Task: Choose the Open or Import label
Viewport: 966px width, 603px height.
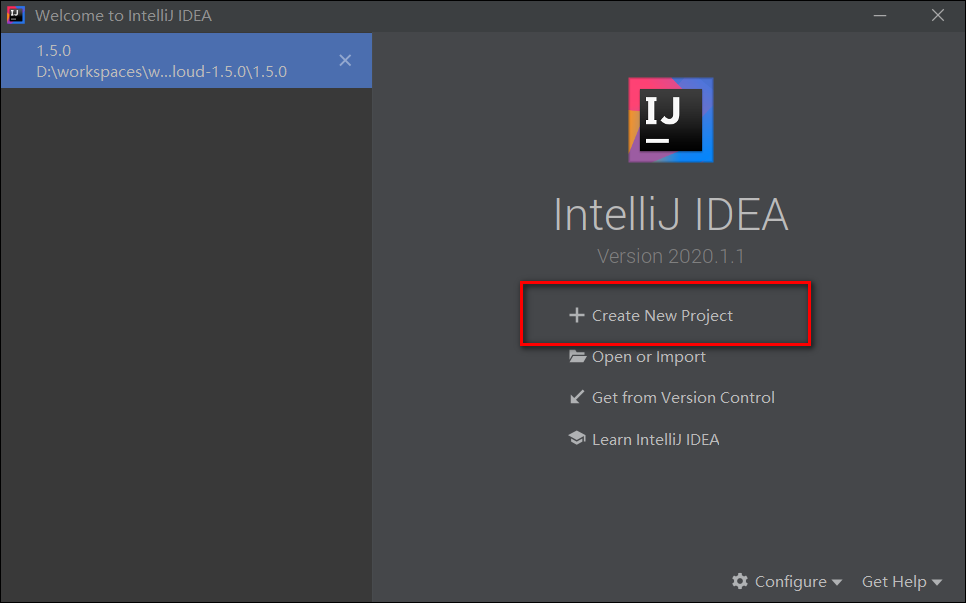Action: click(x=648, y=357)
